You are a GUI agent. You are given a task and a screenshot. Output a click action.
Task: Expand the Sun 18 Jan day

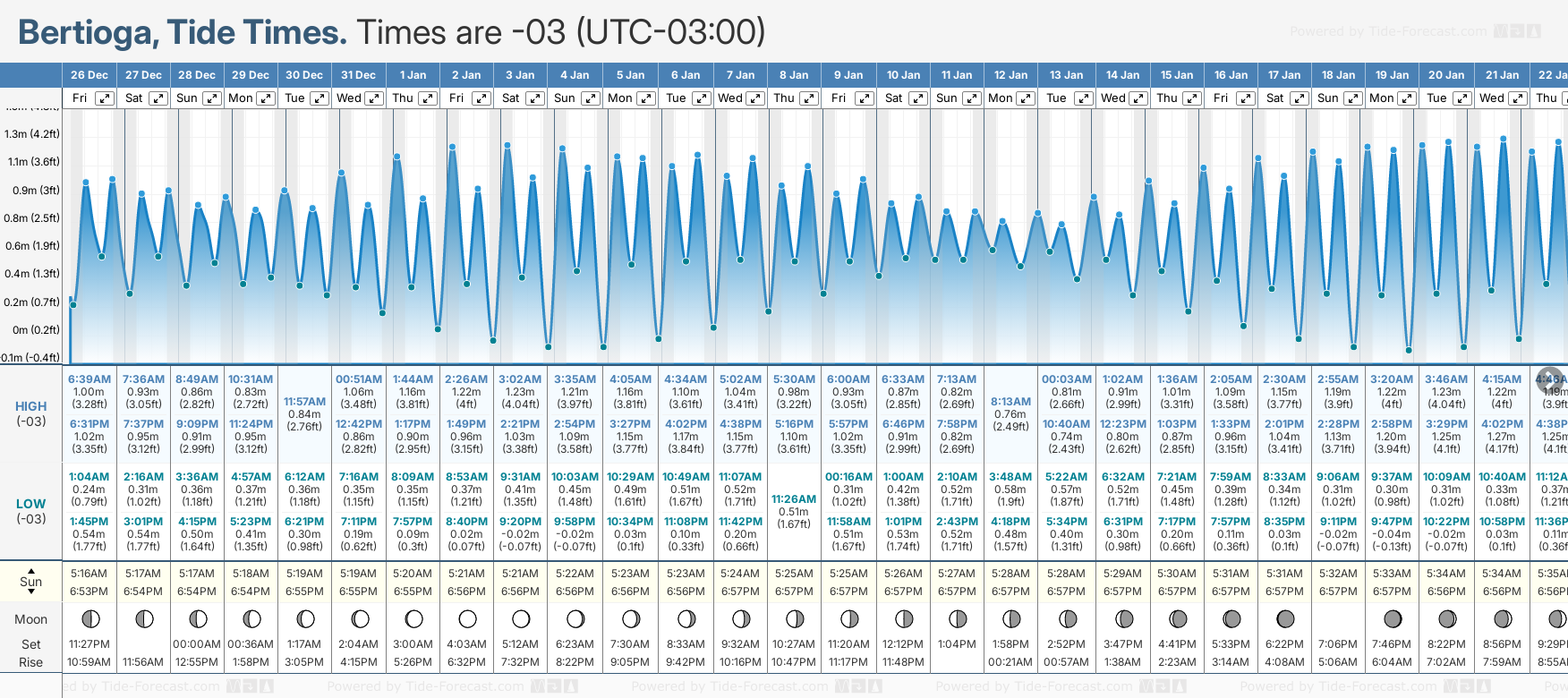[x=1353, y=98]
